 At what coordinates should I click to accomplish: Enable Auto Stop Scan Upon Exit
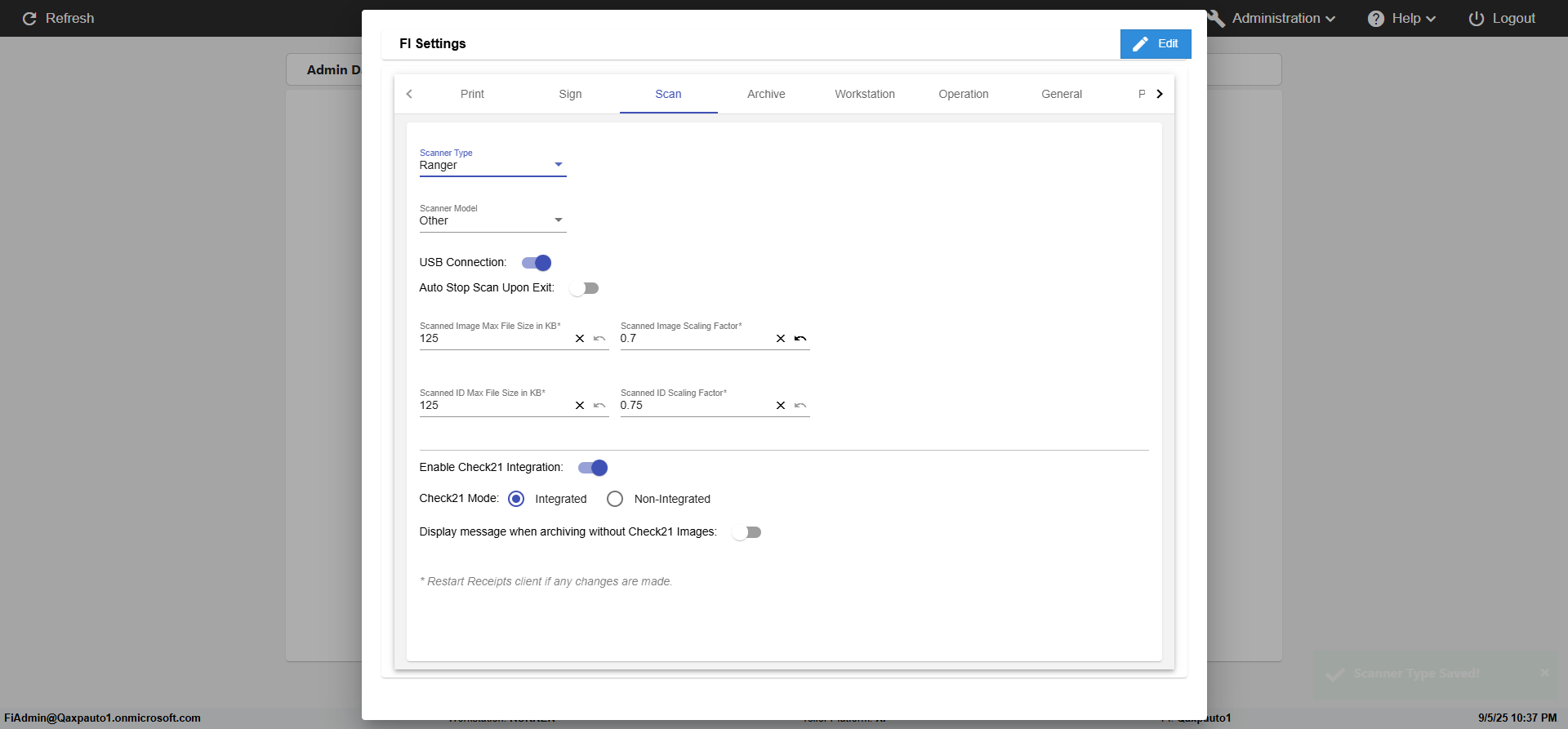click(x=585, y=288)
